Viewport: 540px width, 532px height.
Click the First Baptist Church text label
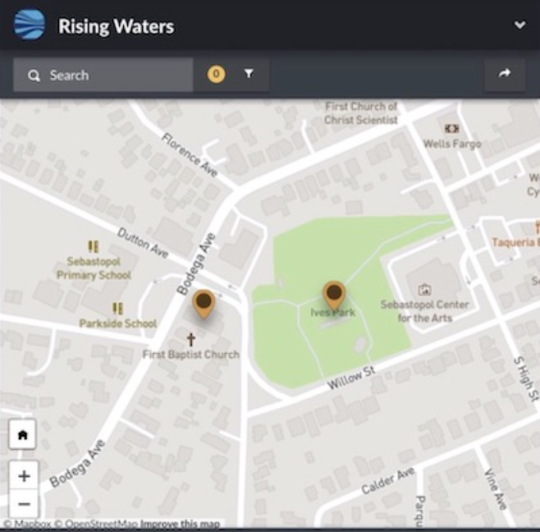coord(191,354)
